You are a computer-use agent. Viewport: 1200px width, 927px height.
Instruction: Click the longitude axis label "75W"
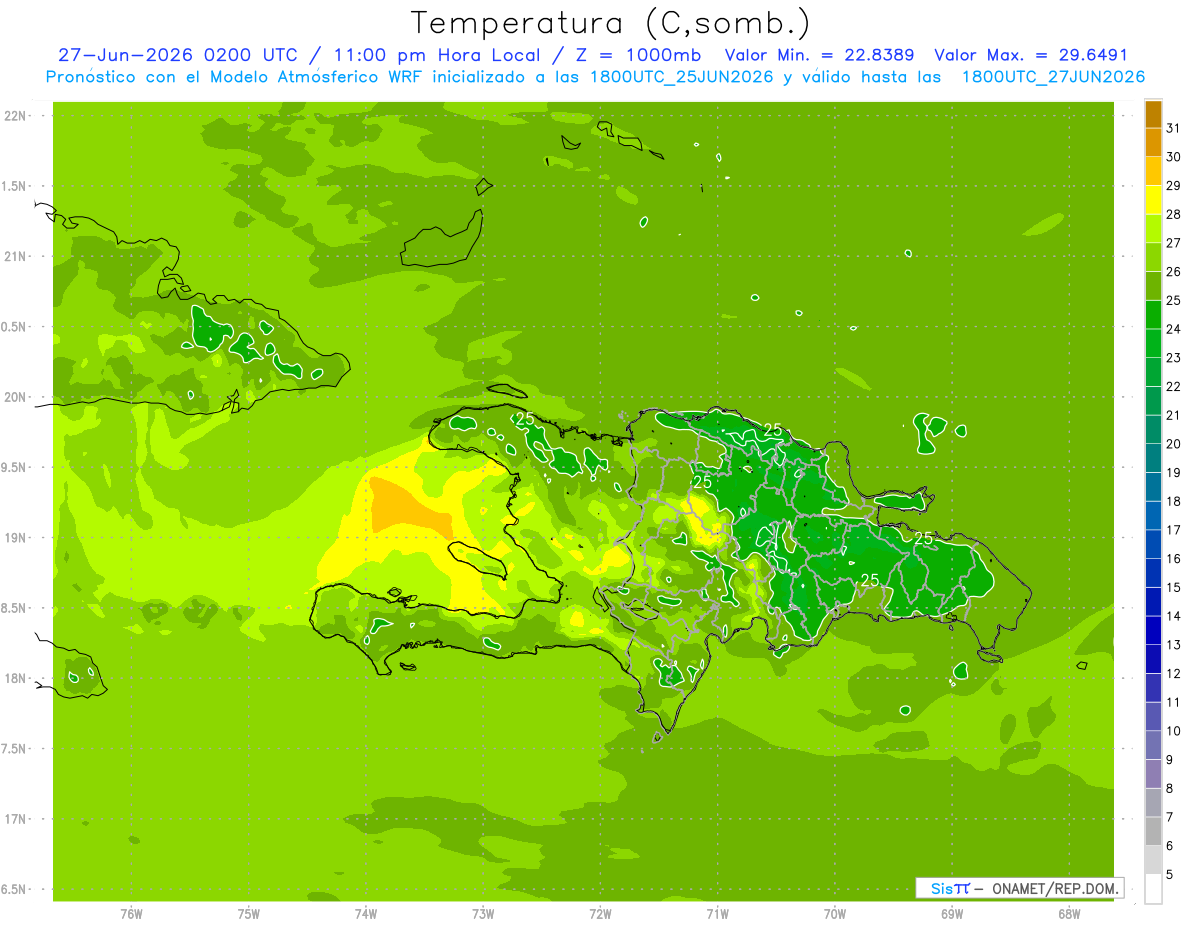tap(248, 913)
